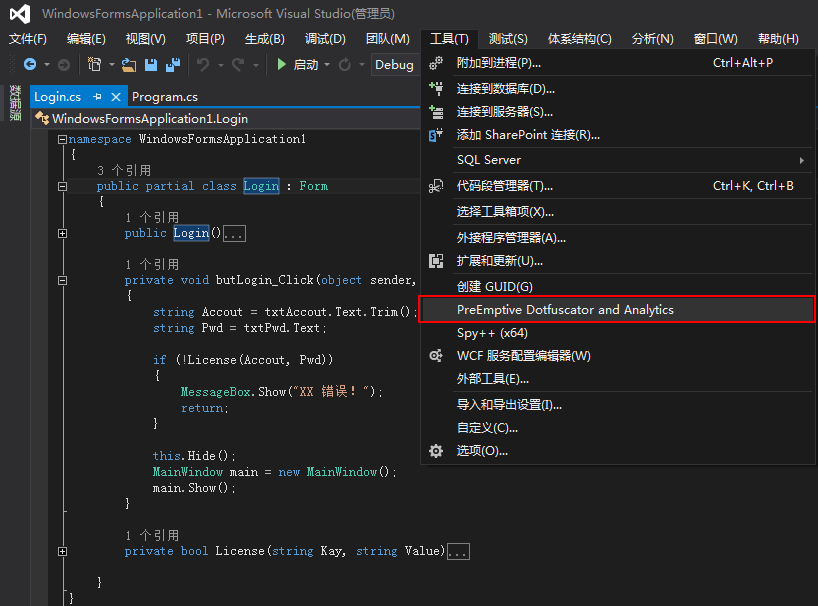Open the redo history dropdown arrow

256,65
